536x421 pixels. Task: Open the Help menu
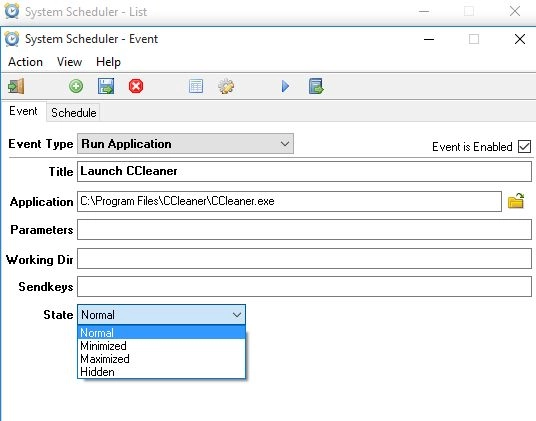pyautogui.click(x=108, y=62)
